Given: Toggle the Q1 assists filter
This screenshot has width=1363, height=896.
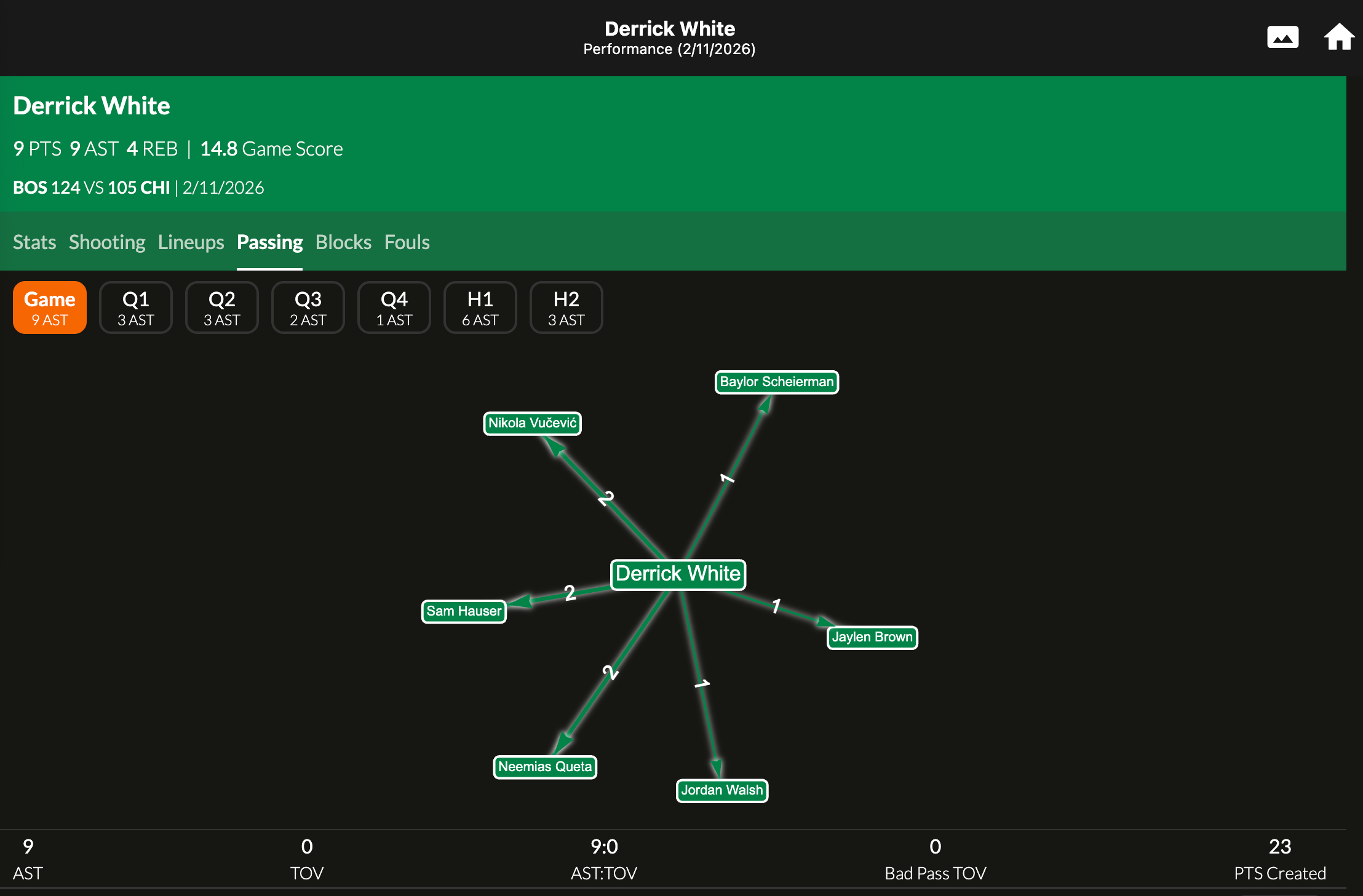Looking at the screenshot, I should coord(135,307).
